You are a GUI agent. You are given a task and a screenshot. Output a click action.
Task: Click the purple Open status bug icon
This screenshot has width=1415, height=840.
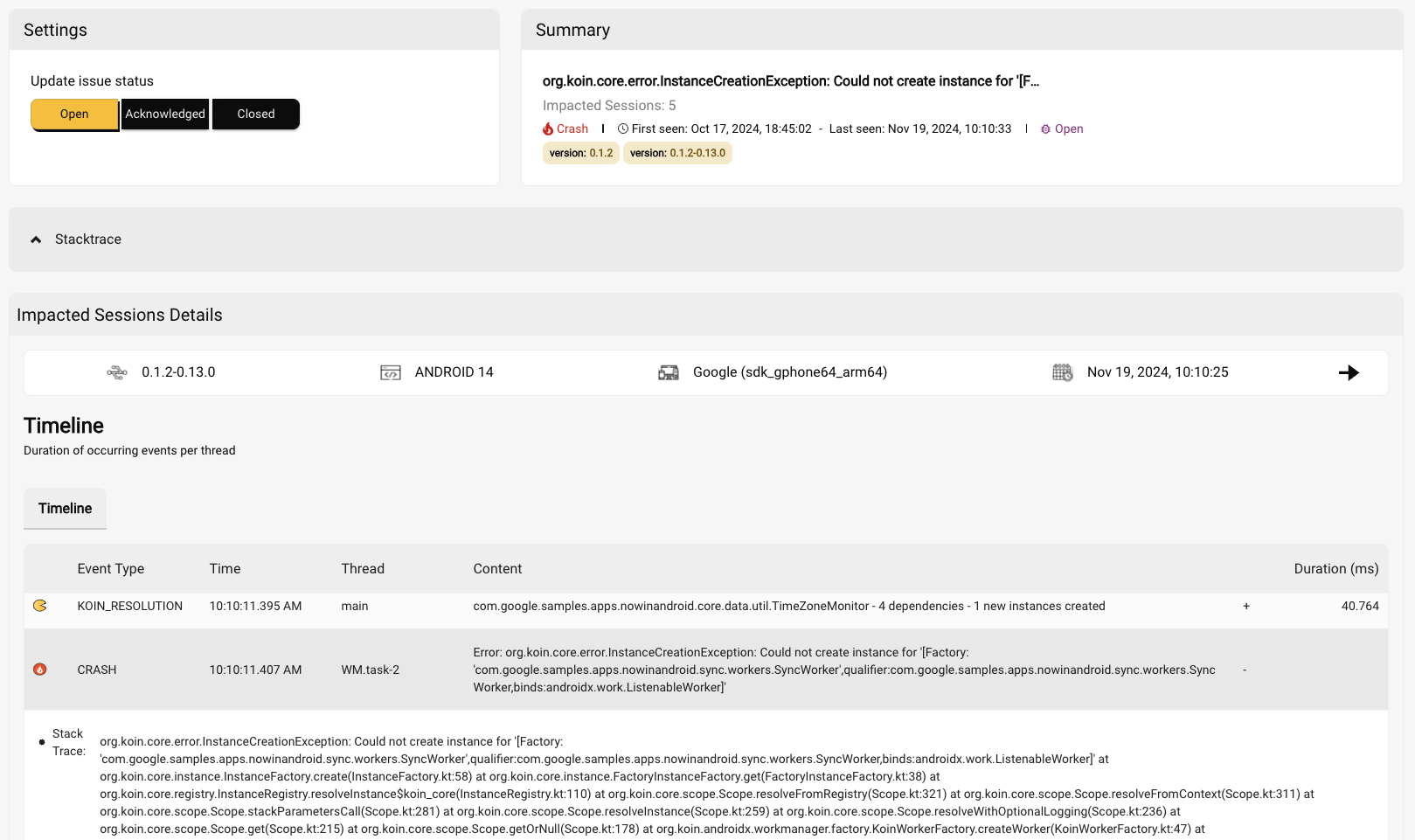pyautogui.click(x=1045, y=128)
